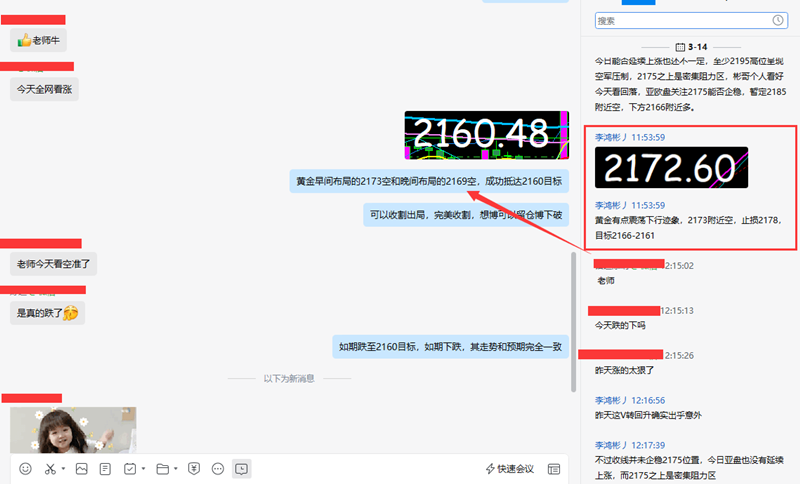The width and height of the screenshot is (800, 484).
Task: Click the 3-14 date label
Action: [697, 47]
